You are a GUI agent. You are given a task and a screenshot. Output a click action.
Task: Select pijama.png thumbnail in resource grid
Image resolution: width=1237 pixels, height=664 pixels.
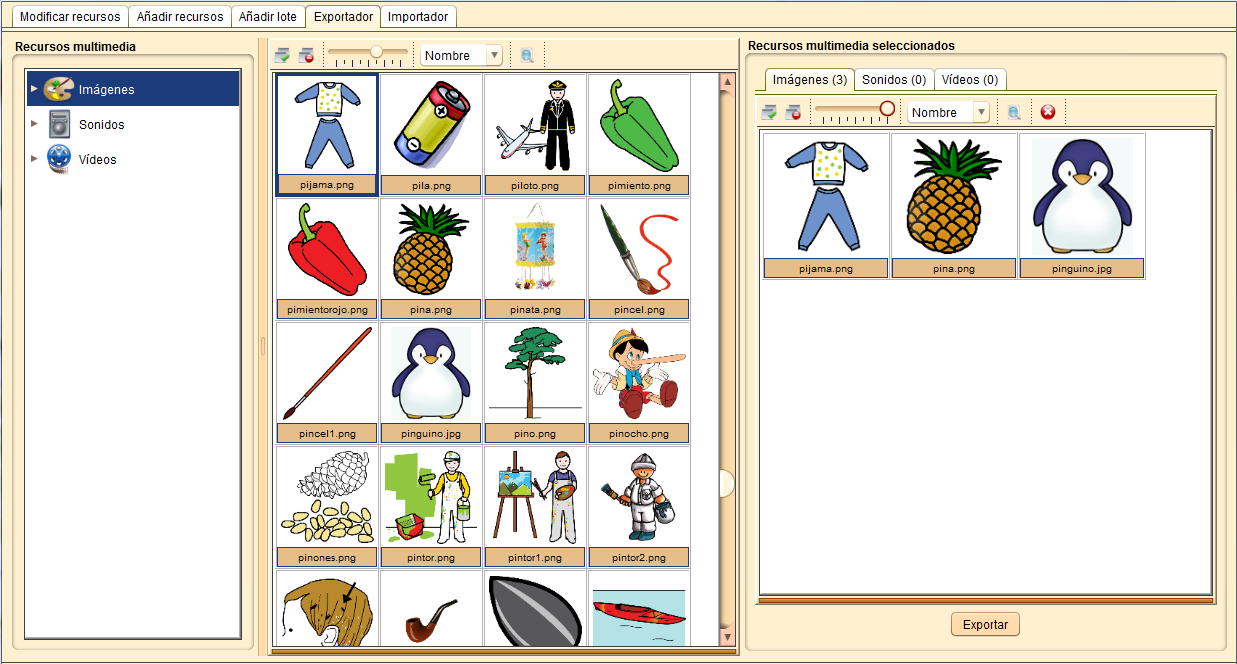pyautogui.click(x=327, y=135)
